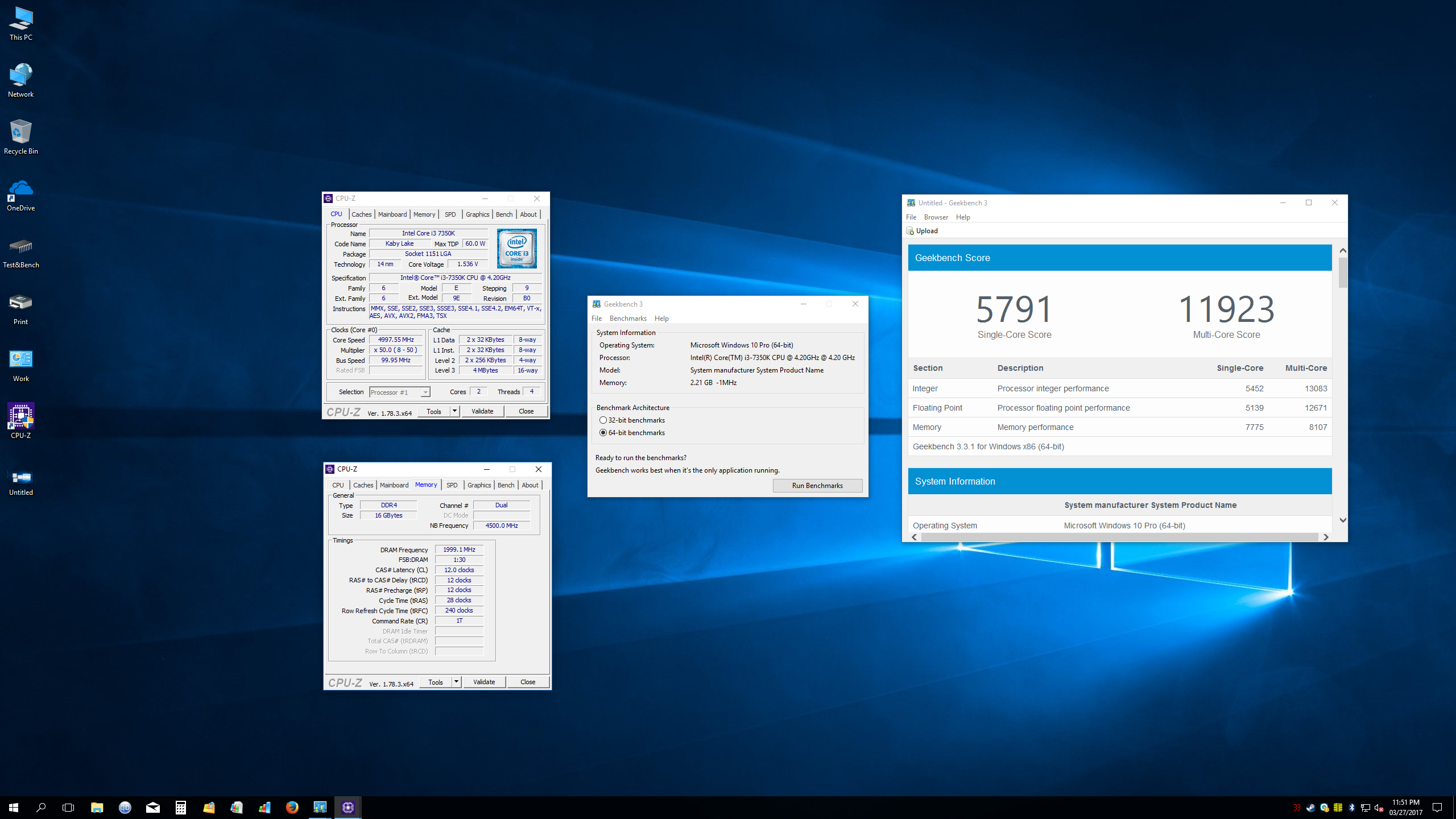This screenshot has width=1456, height=819.
Task: Open Task View on the taskbar
Action: (68, 808)
